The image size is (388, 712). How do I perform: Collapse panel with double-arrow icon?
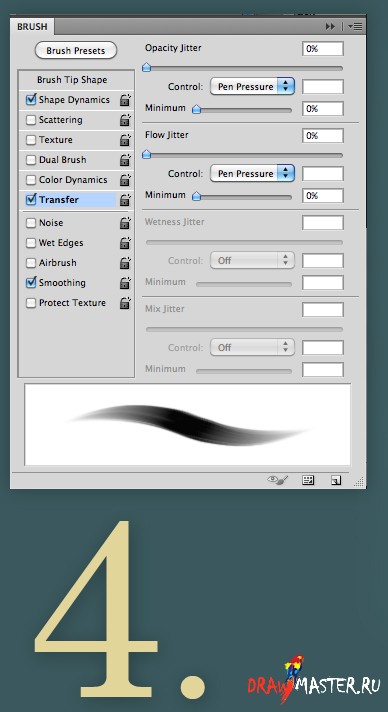330,27
